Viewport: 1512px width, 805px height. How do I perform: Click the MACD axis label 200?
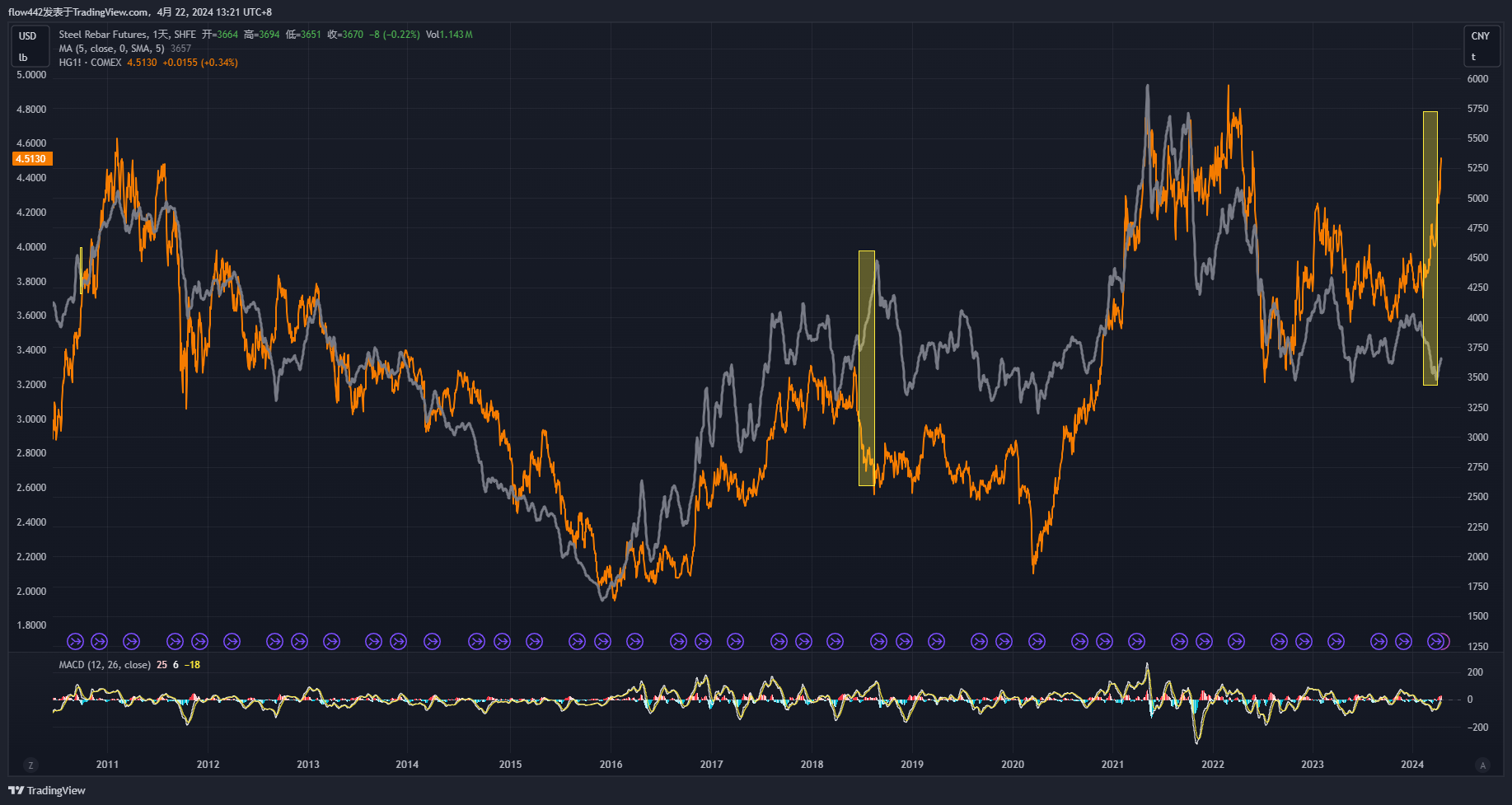pos(1475,672)
